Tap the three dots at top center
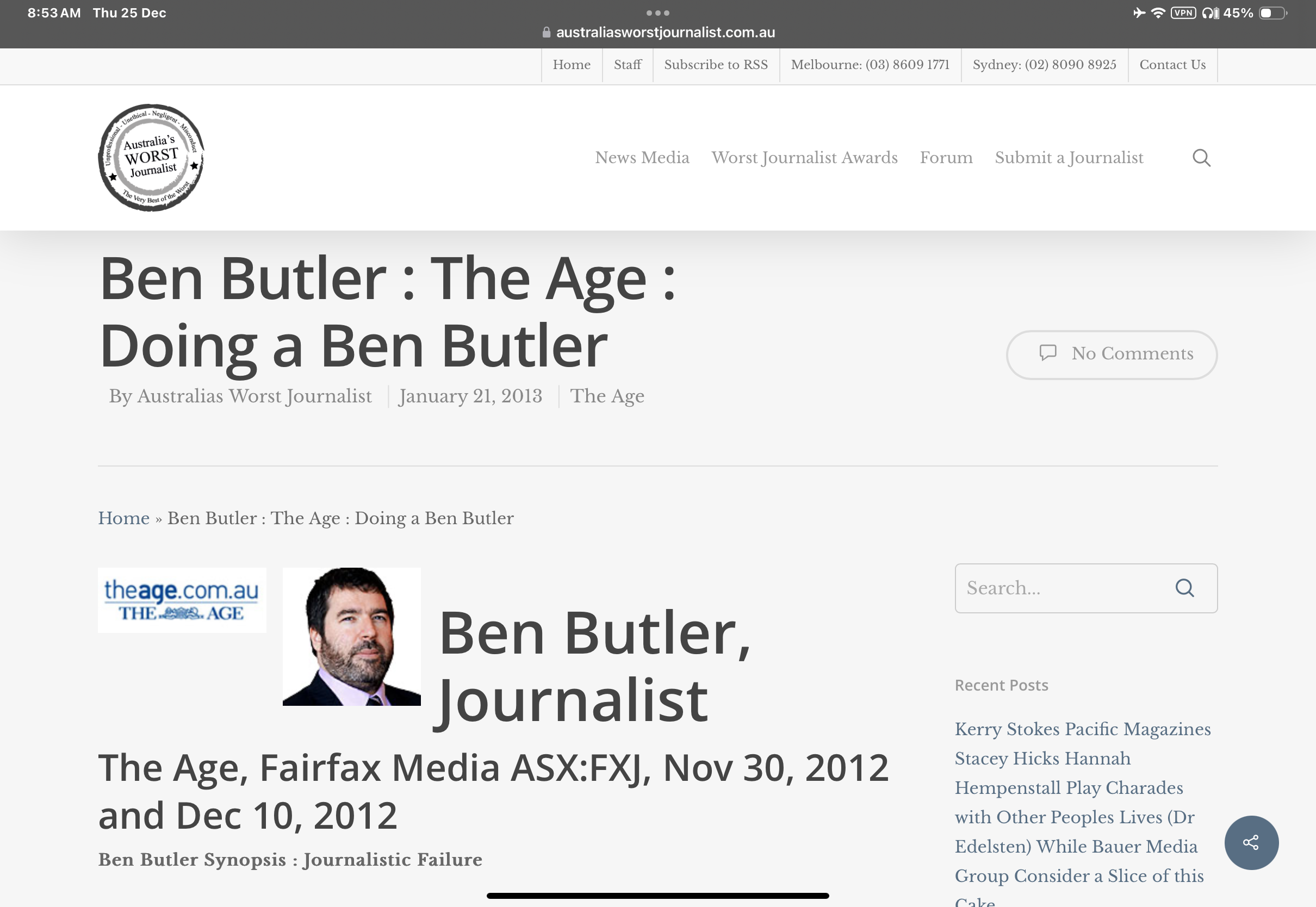1316x907 pixels. (x=657, y=13)
